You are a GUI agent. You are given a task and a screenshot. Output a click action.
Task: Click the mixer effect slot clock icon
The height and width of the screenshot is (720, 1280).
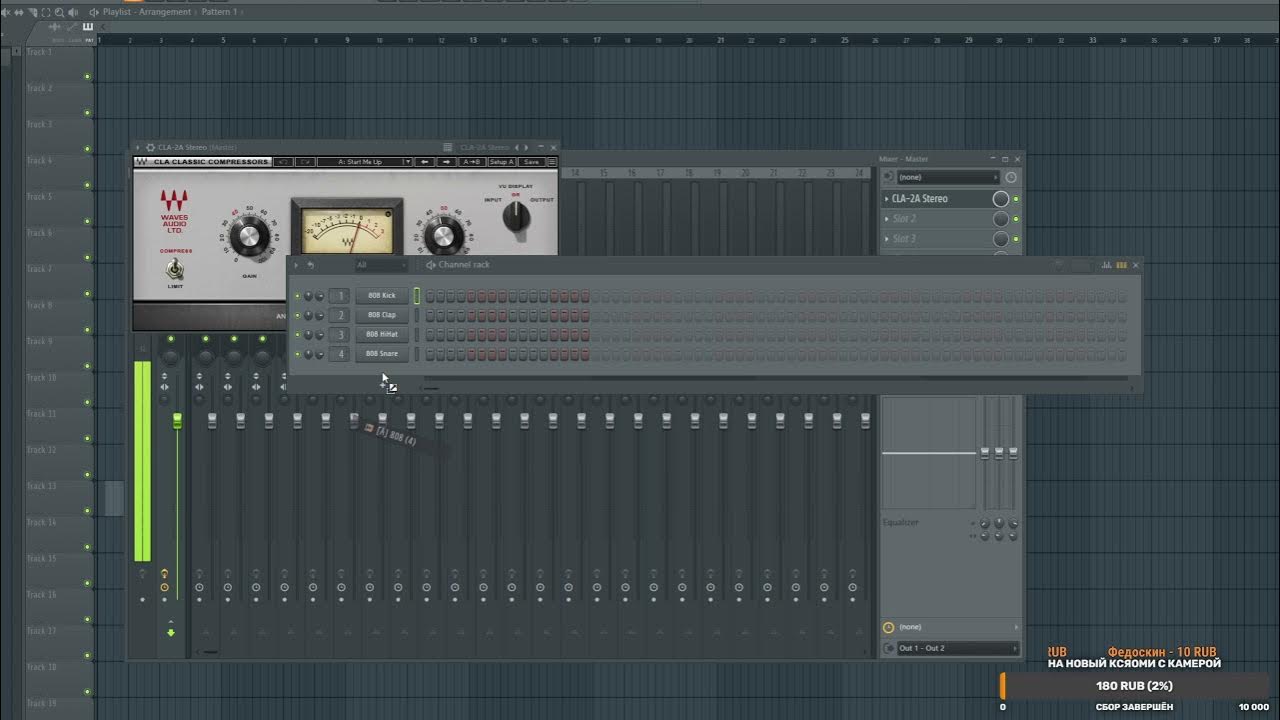pyautogui.click(x=1011, y=177)
